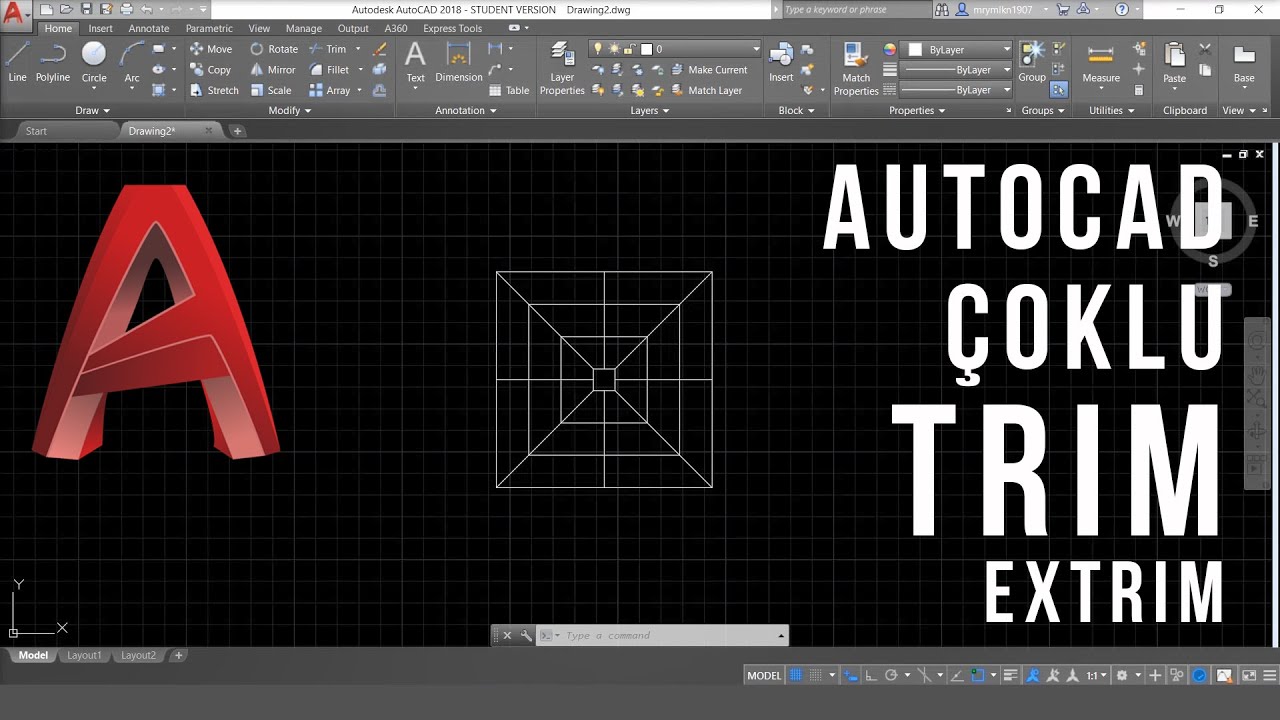Viewport: 1280px width, 720px height.
Task: Open the AutoCAD application menu logo
Action: click(15, 14)
